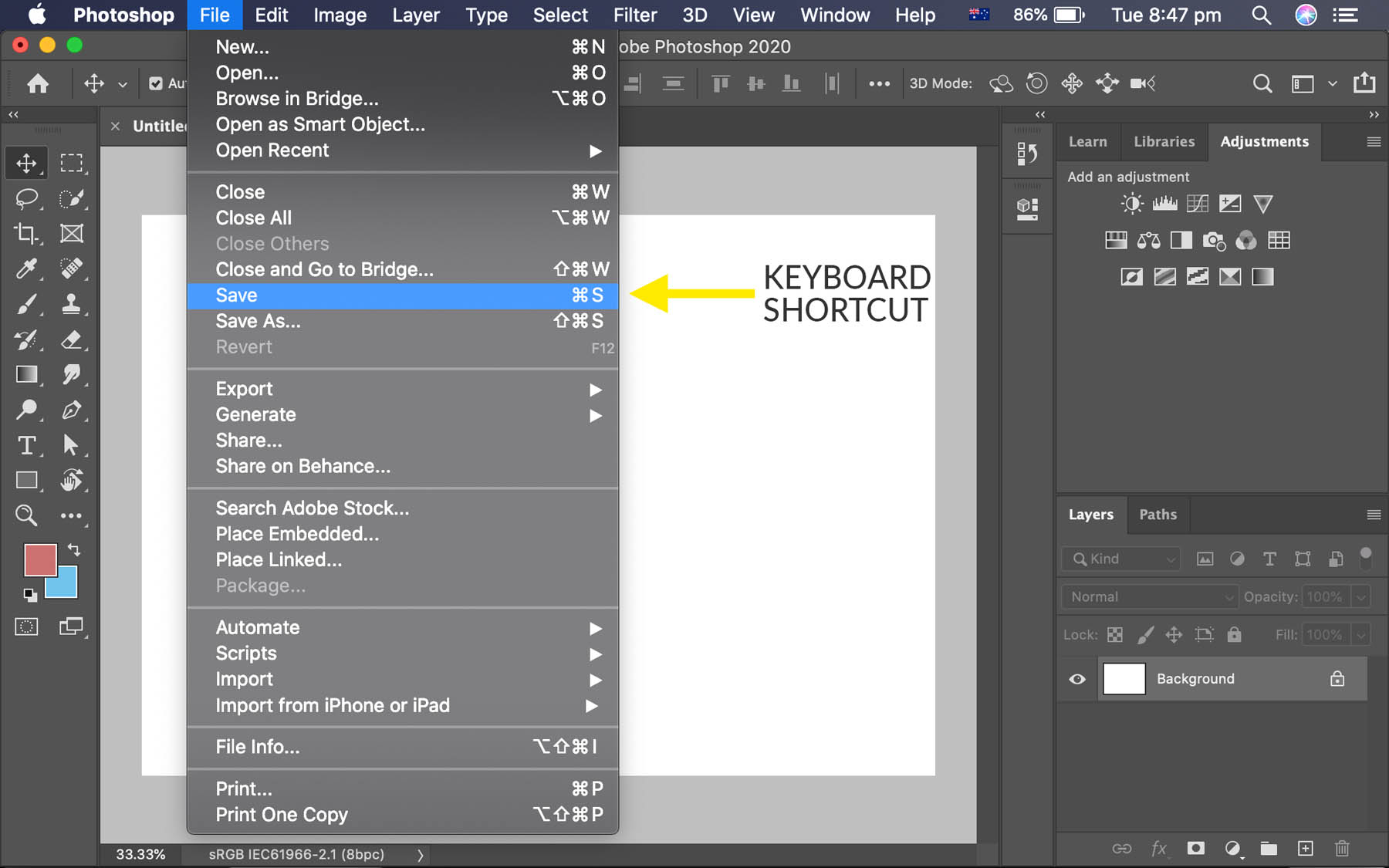Click the Create New Layer button
The height and width of the screenshot is (868, 1389).
coord(1306,849)
